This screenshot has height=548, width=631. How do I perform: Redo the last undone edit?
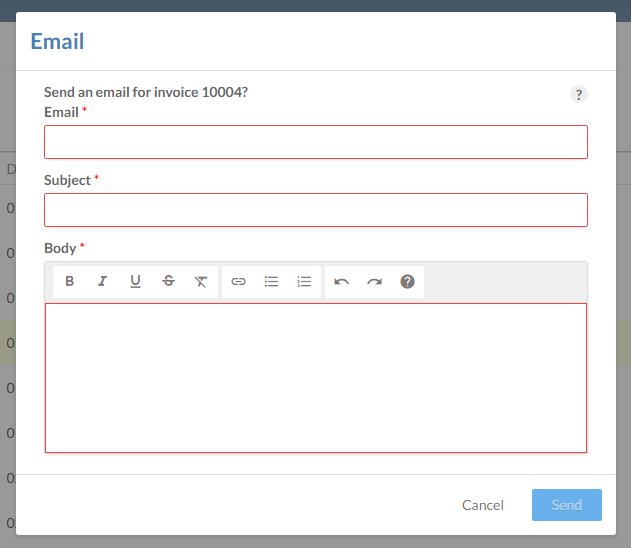pos(374,282)
